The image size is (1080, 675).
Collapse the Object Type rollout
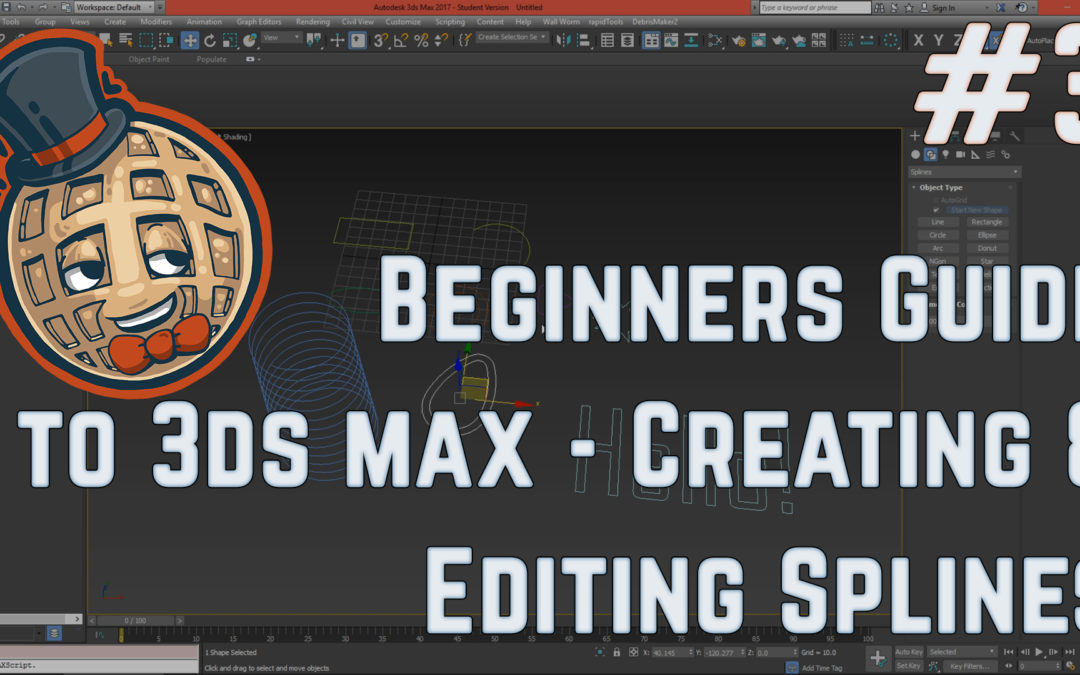[913, 187]
